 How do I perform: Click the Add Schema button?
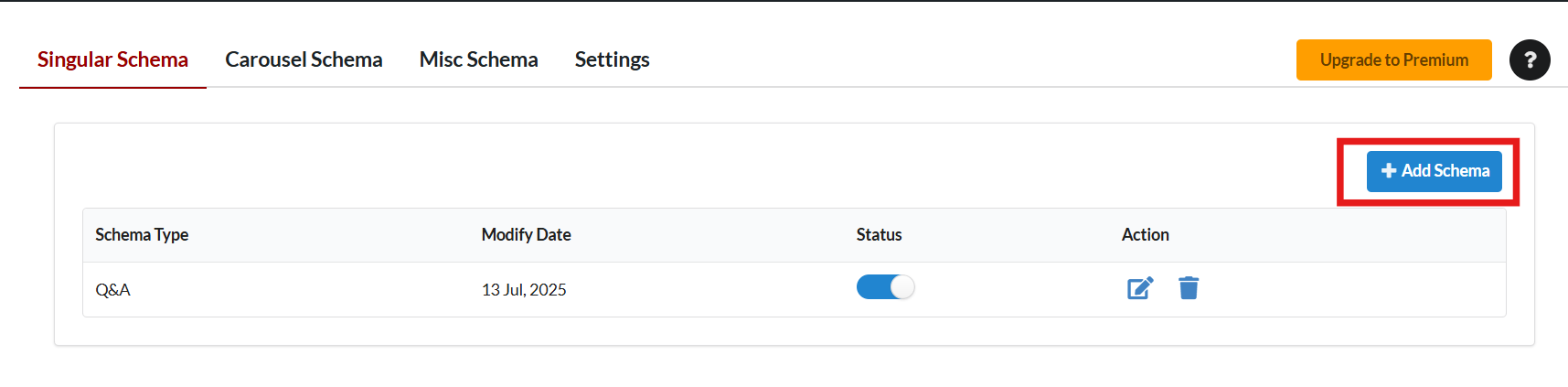[x=1434, y=171]
